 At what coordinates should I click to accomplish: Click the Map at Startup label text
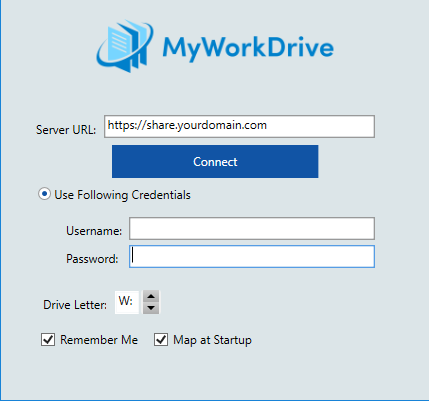coord(212,340)
